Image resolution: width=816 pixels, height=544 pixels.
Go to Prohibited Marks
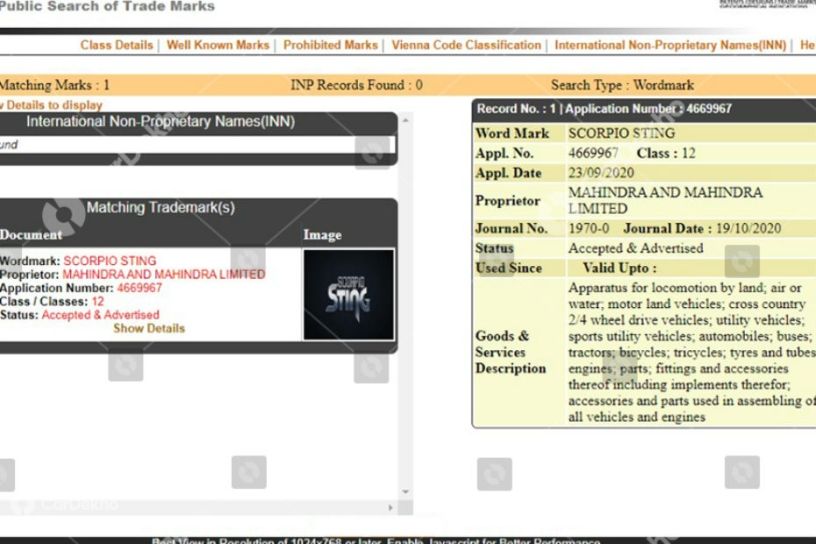coord(330,45)
